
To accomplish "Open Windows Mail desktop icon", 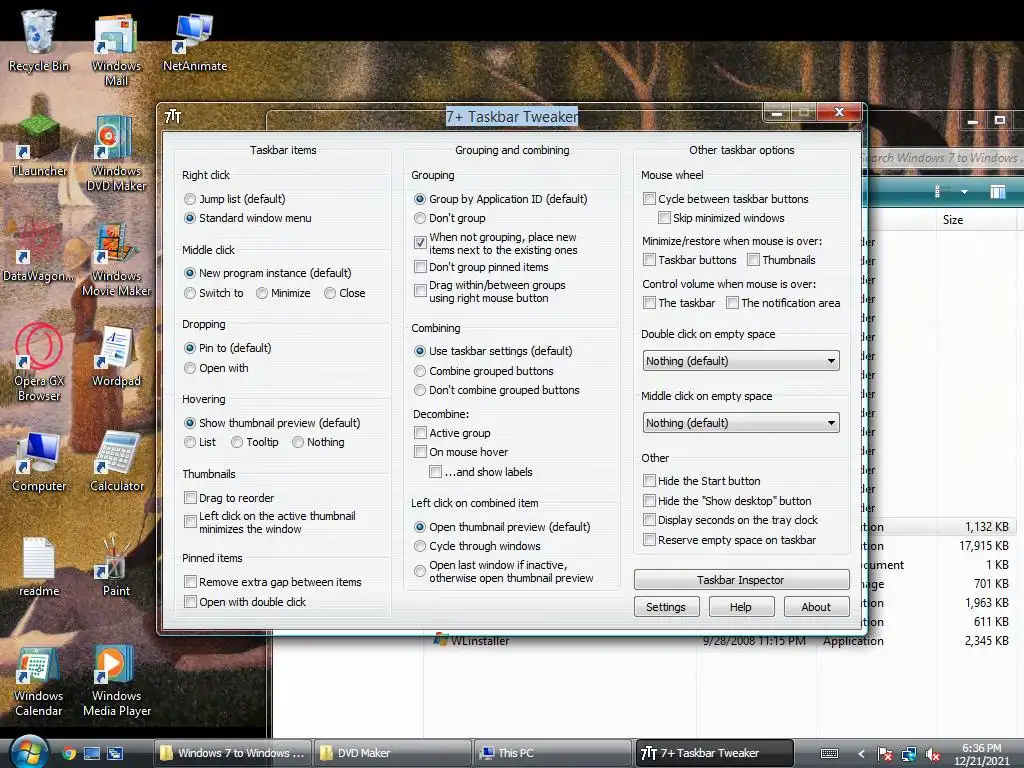I will point(116,49).
